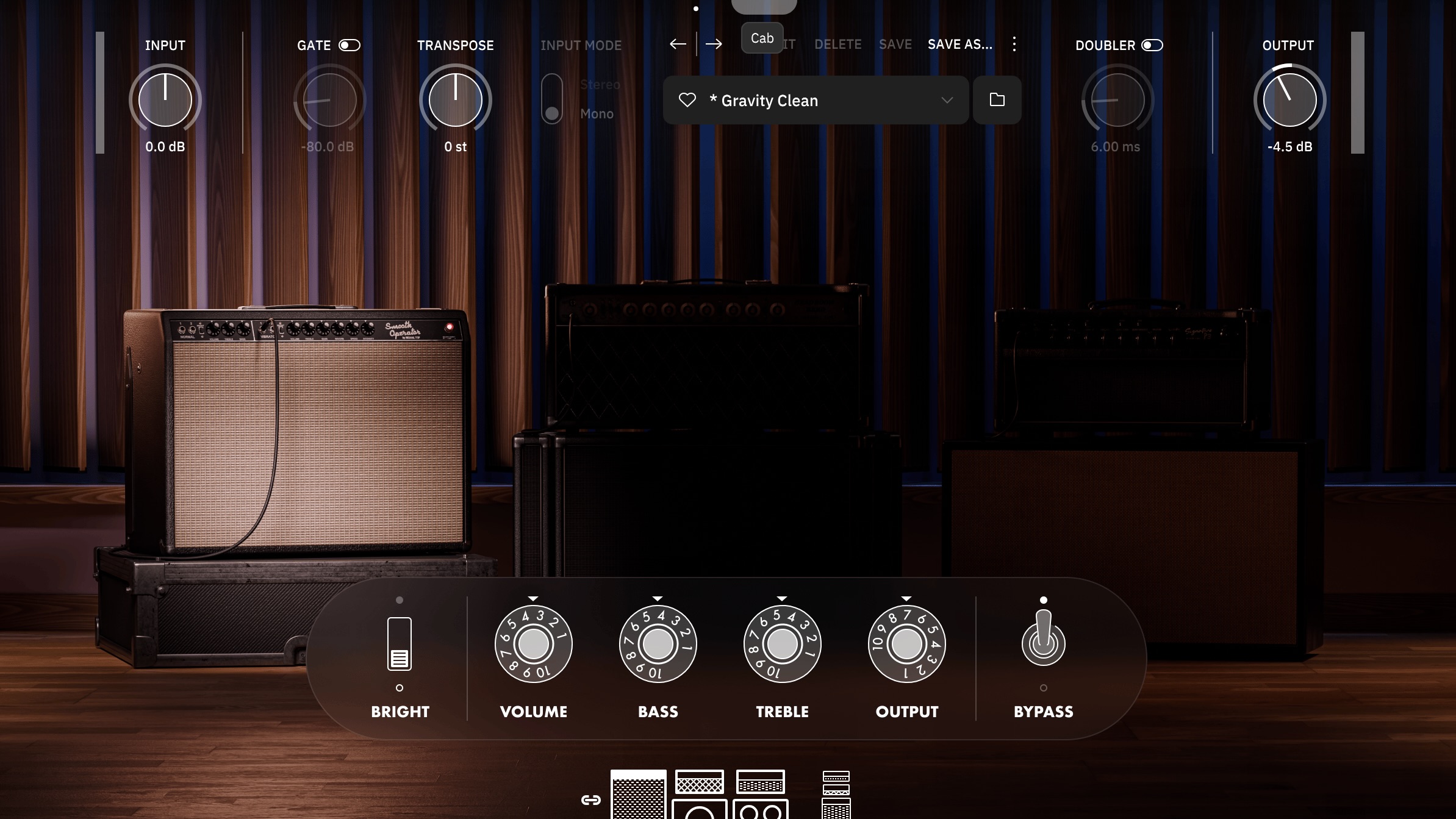Screen dimensions: 1456x819
Task: Open the three-dot overflow menu
Action: (1014, 44)
